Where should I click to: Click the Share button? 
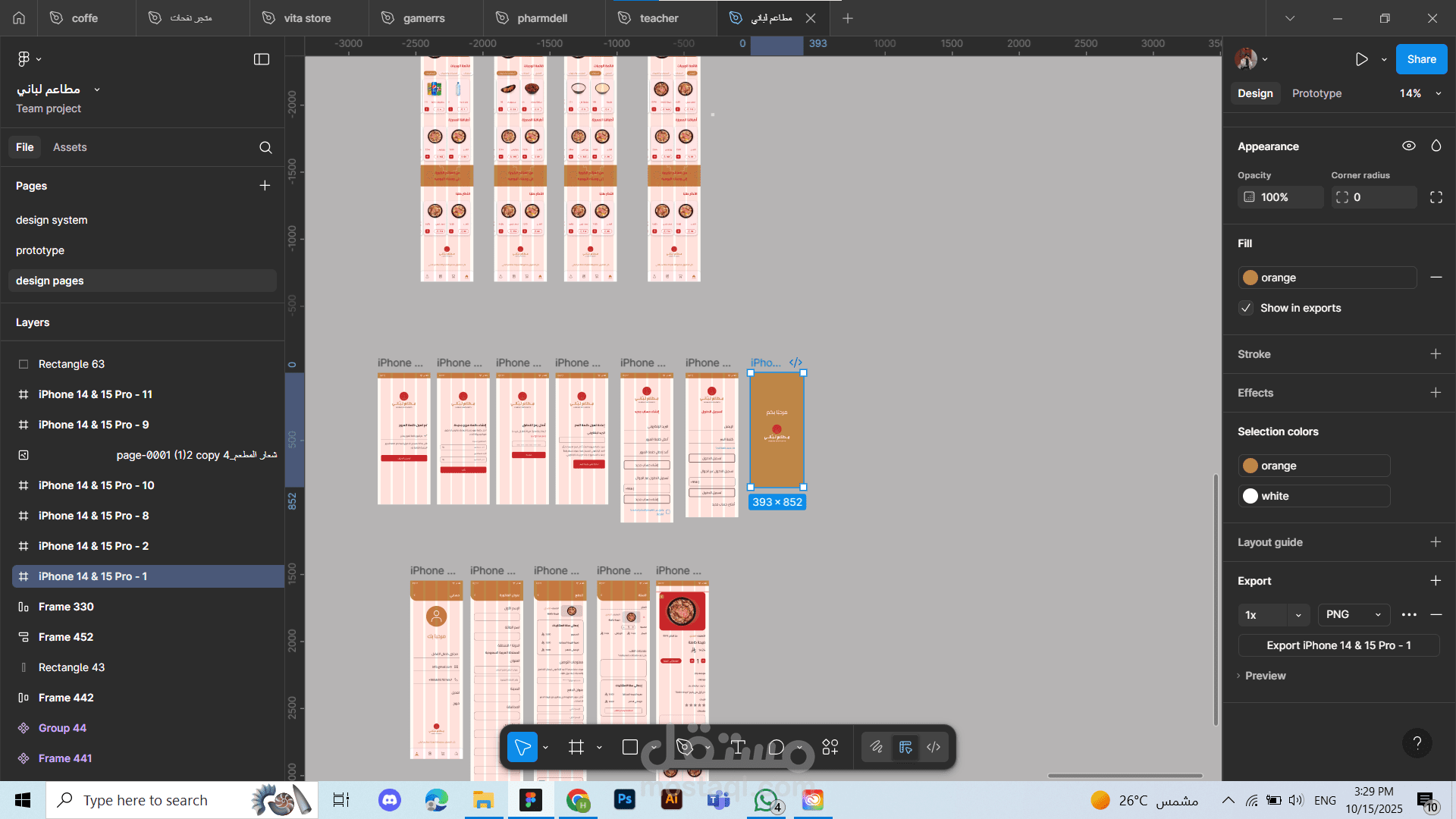(1421, 59)
